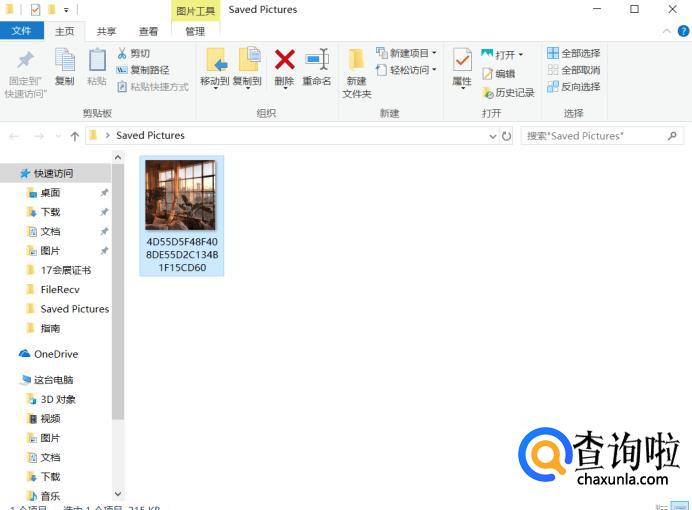The image size is (692, 510).
Task: Open the recent locations dropdown arrow
Action: [x=58, y=136]
